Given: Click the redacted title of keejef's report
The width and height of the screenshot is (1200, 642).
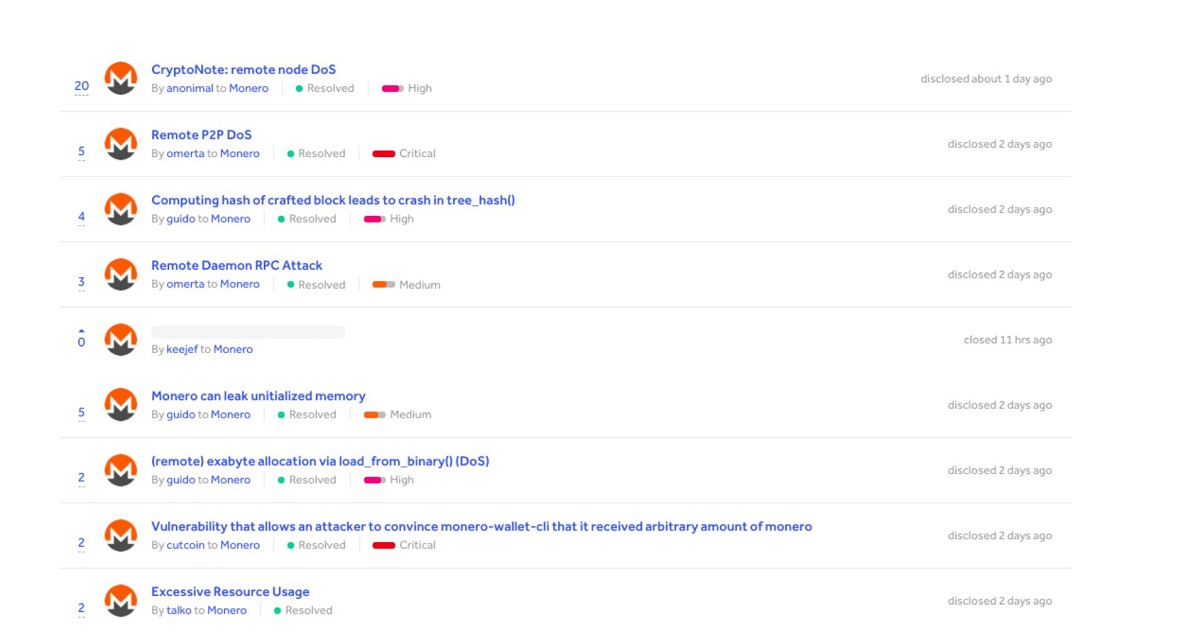Looking at the screenshot, I should pos(248,331).
